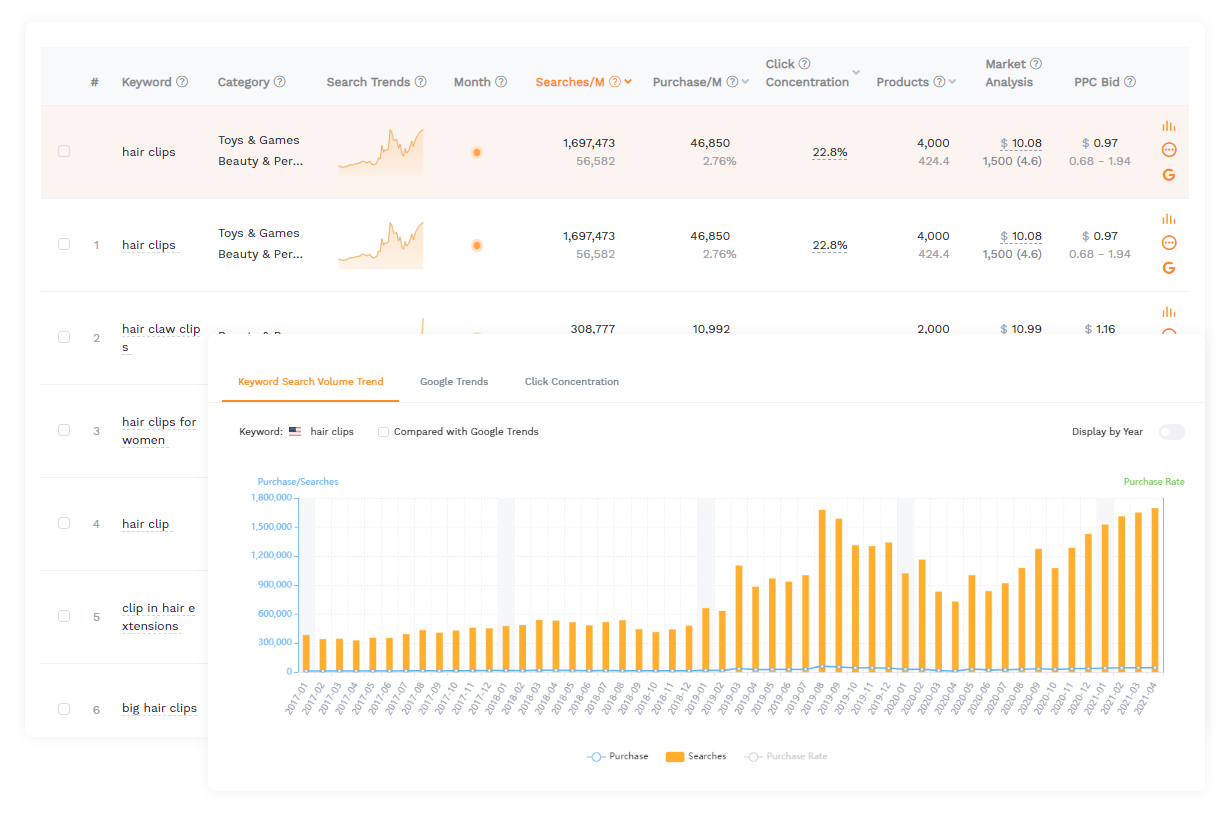Open sort arrow on Purchase/M column
Image resolution: width=1232 pixels, height=823 pixels.
(746, 82)
